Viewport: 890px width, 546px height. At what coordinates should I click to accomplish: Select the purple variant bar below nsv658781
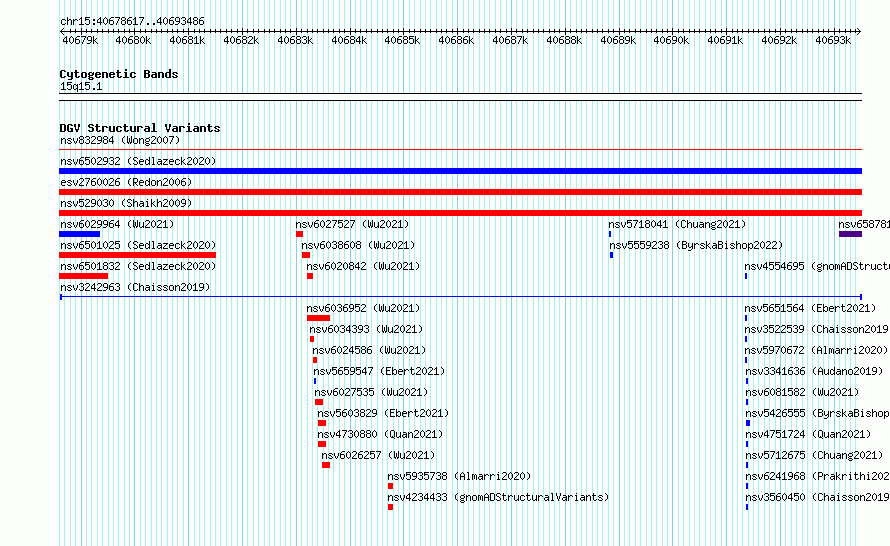[850, 234]
